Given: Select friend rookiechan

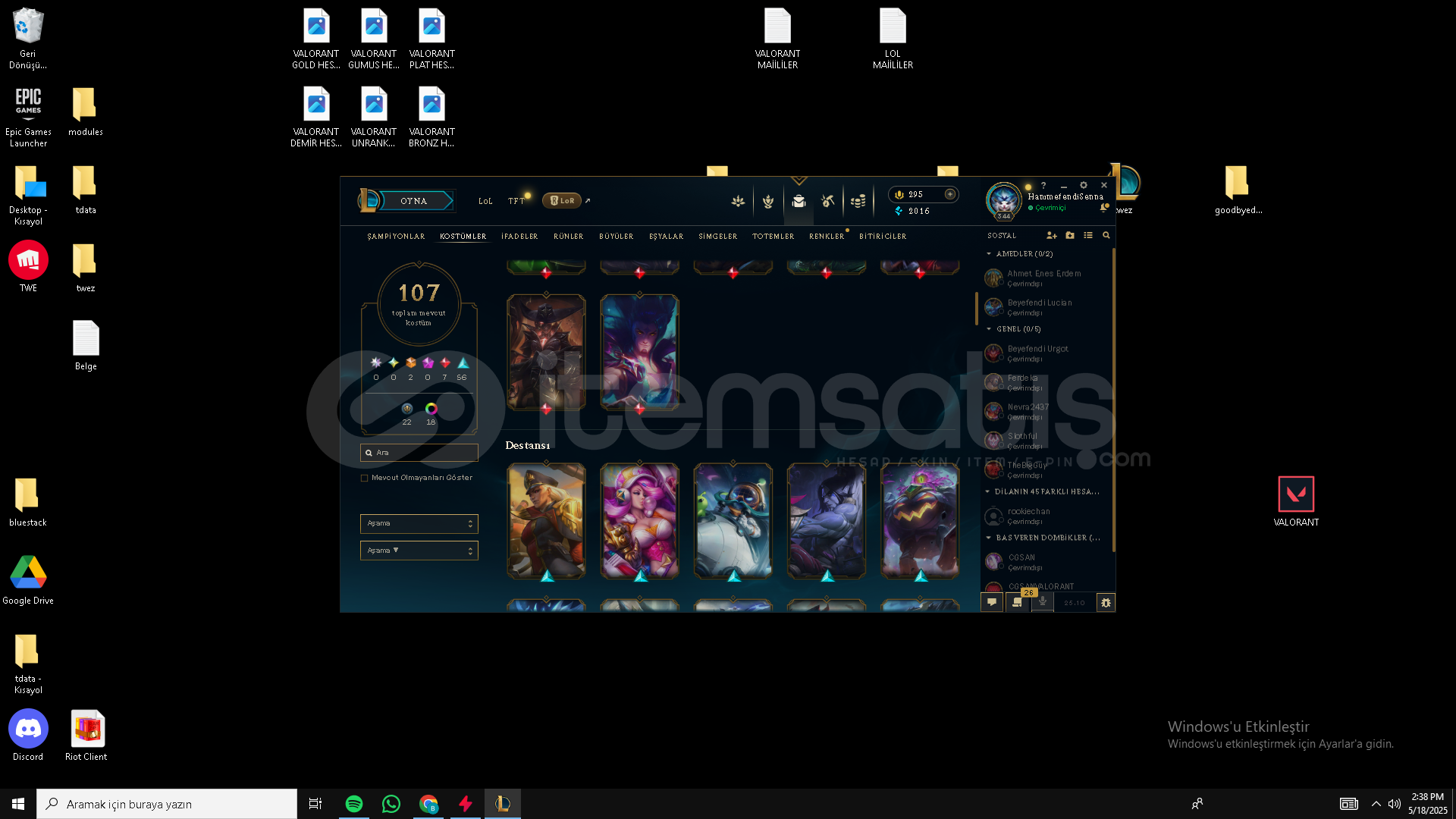Looking at the screenshot, I should [1046, 516].
